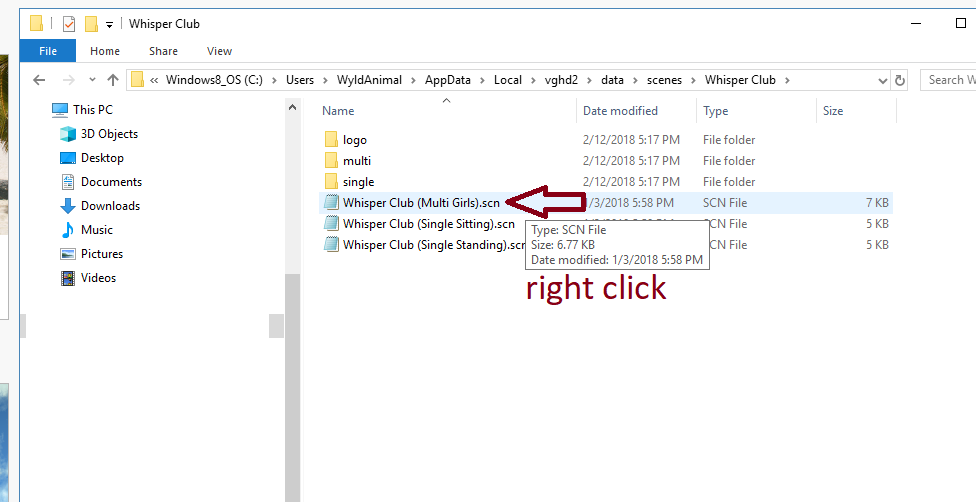Click the Back navigation arrow
Screen dimensions: 976x502
[39, 80]
